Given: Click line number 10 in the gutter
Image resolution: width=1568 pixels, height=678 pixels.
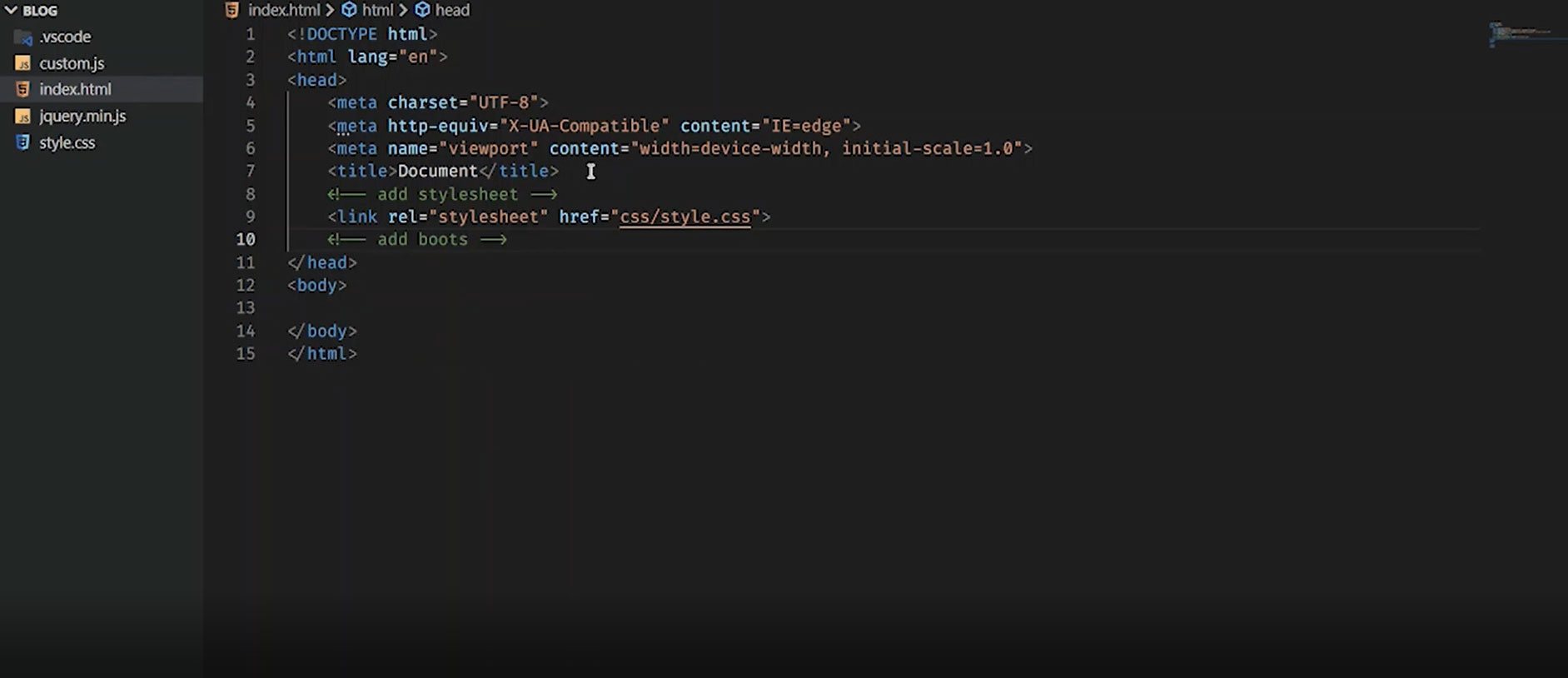Looking at the screenshot, I should click(x=246, y=240).
